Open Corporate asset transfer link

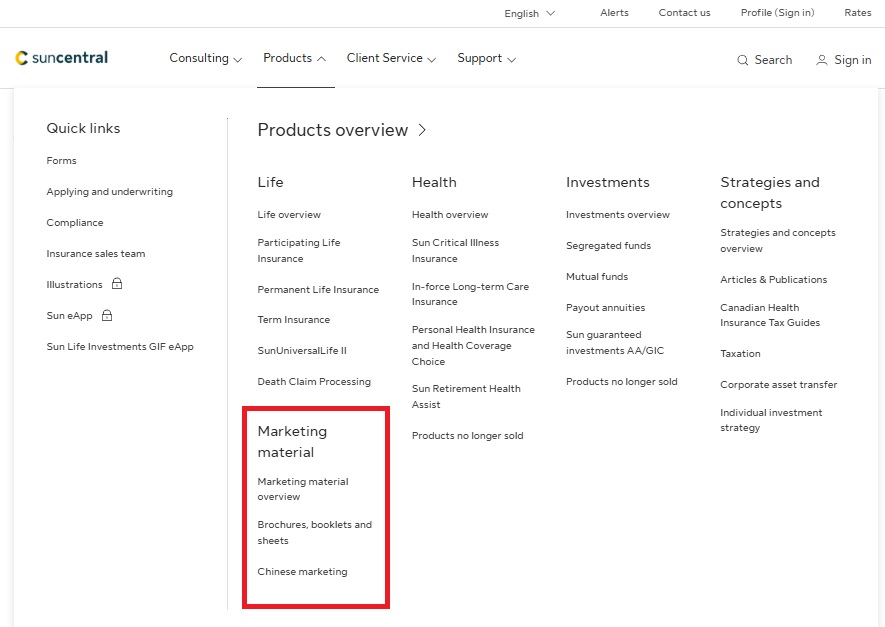click(x=778, y=385)
